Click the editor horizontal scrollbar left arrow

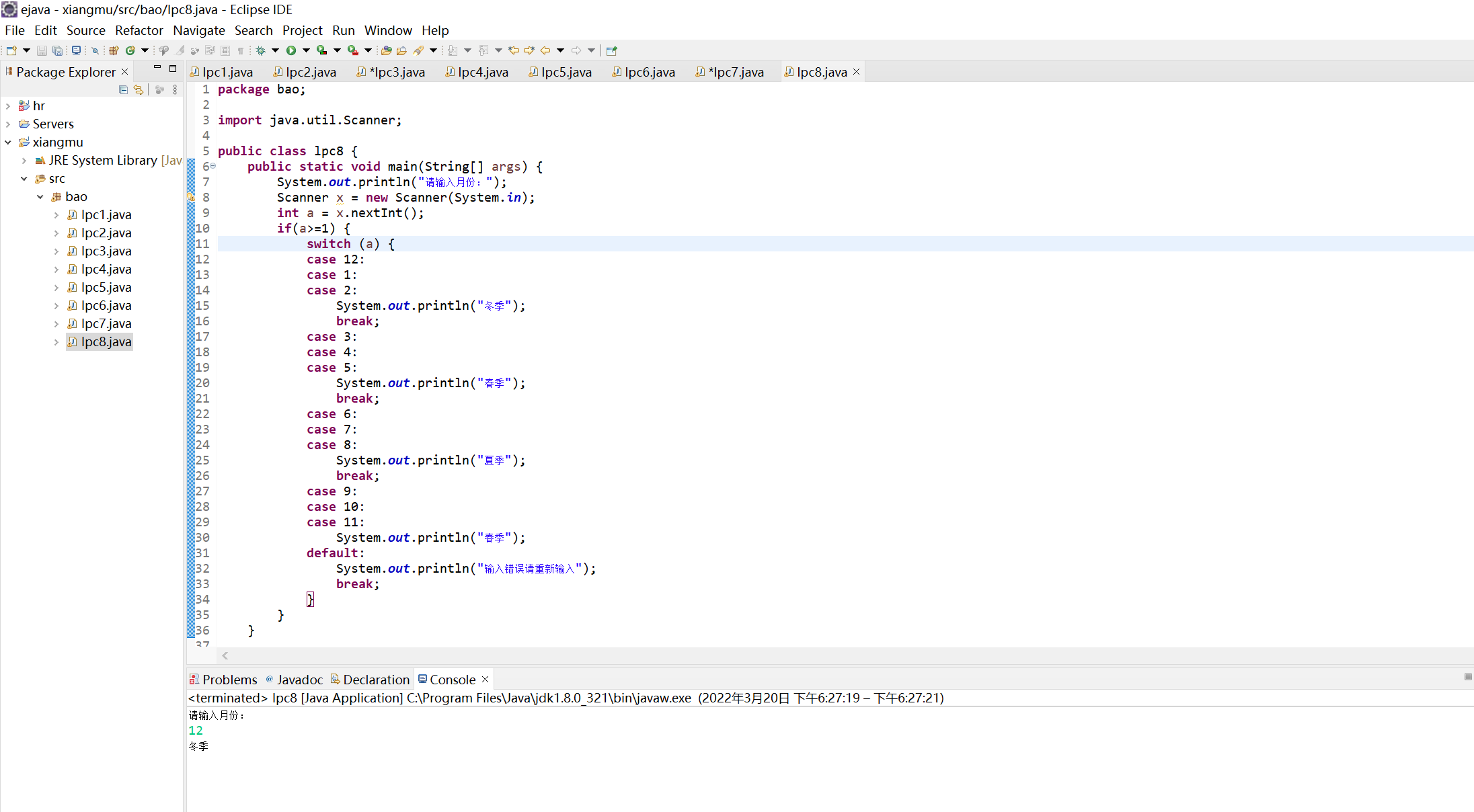(225, 655)
